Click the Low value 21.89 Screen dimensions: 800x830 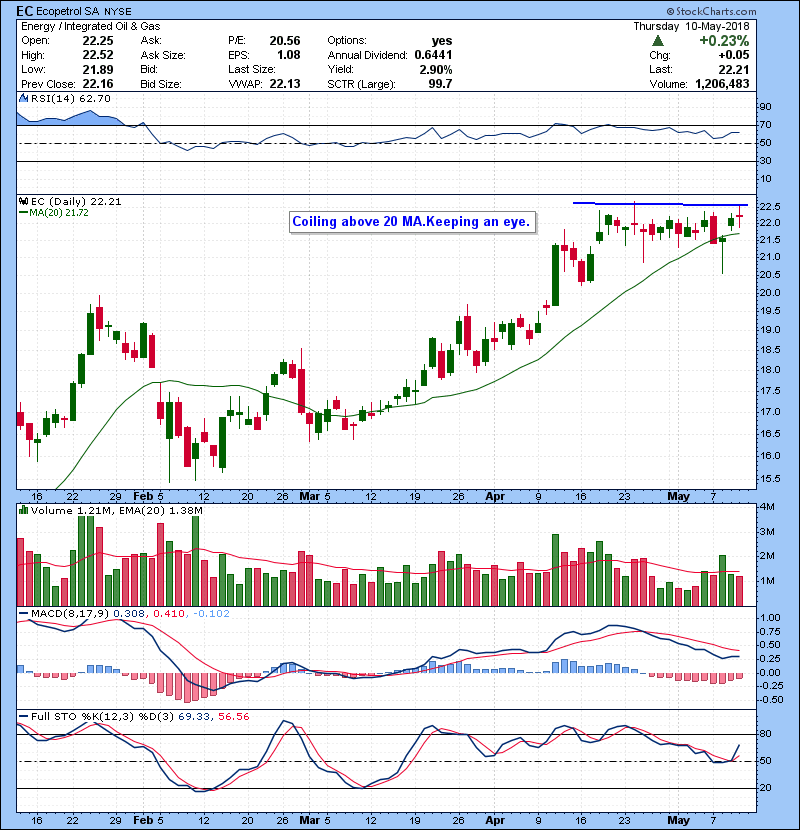tap(97, 69)
